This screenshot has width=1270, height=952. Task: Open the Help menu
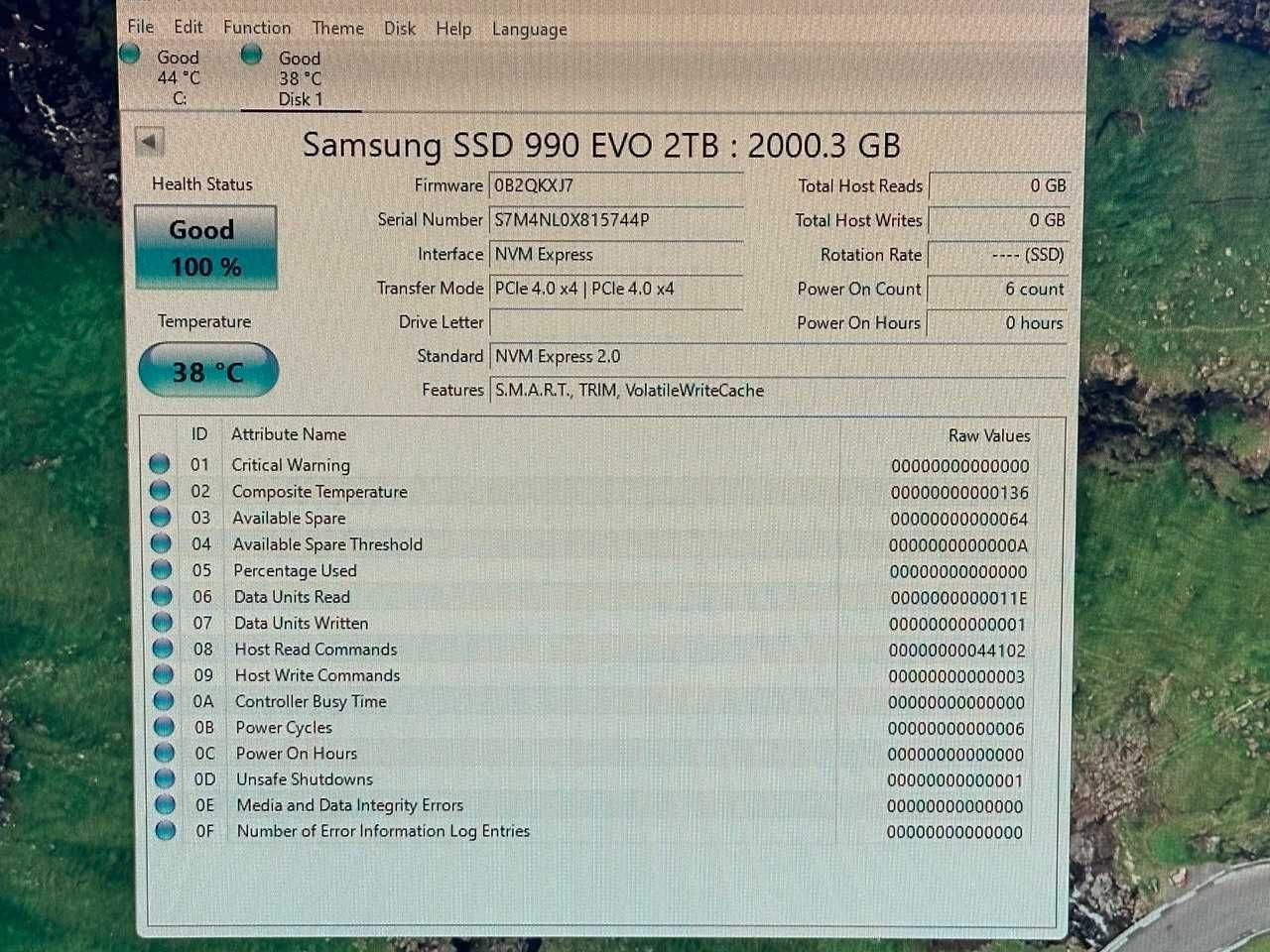tap(453, 29)
